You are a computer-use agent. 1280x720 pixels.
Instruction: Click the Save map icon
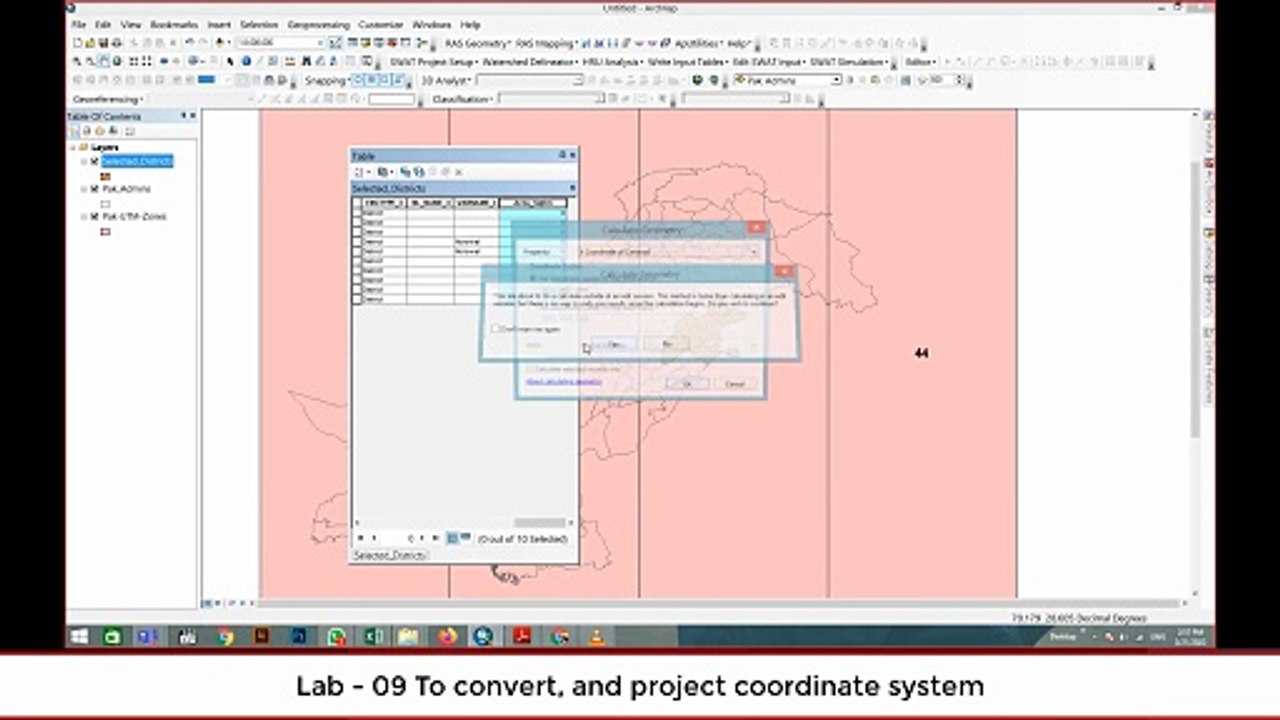[102, 43]
